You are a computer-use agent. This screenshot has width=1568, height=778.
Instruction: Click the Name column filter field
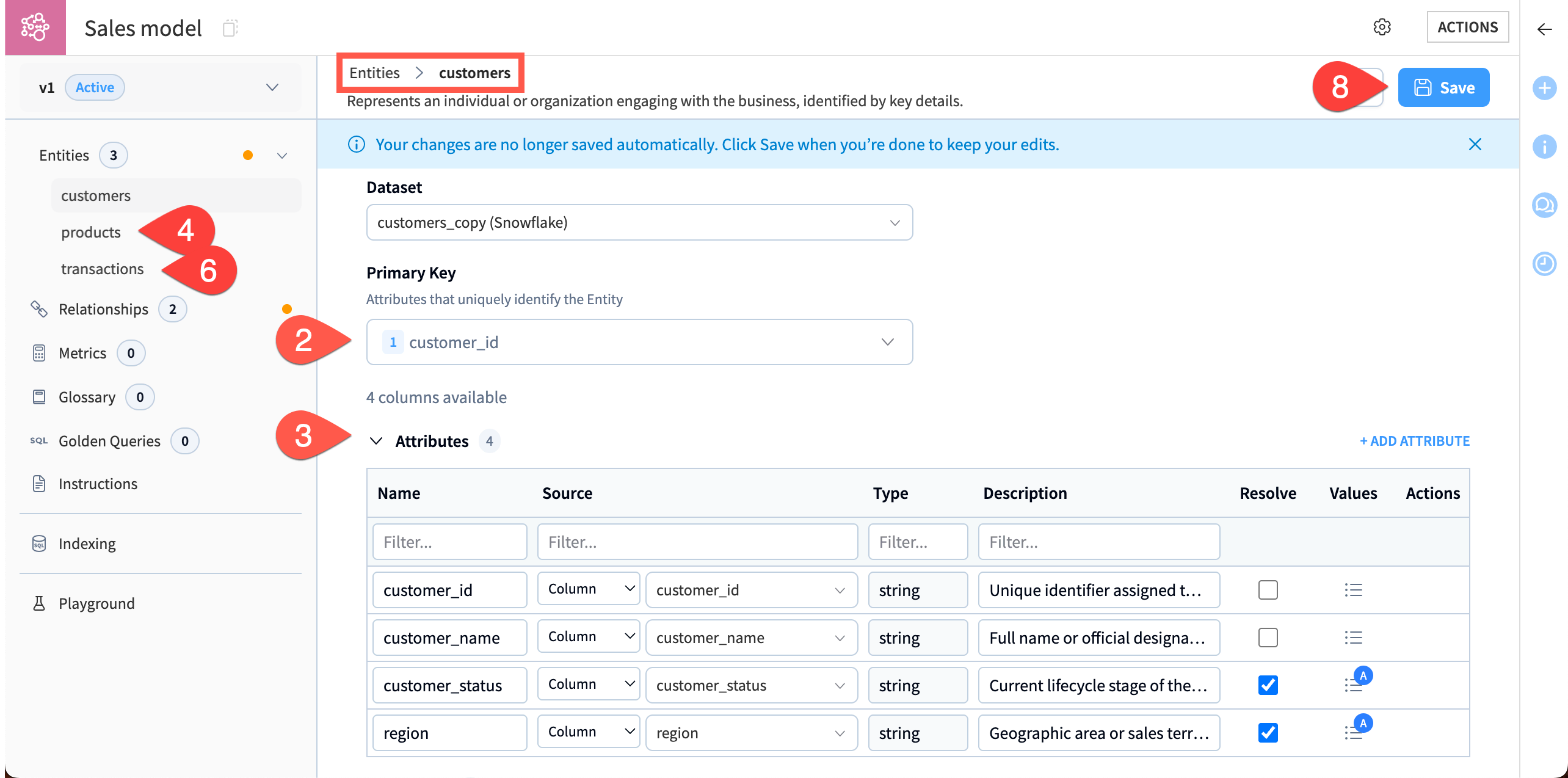tap(449, 542)
